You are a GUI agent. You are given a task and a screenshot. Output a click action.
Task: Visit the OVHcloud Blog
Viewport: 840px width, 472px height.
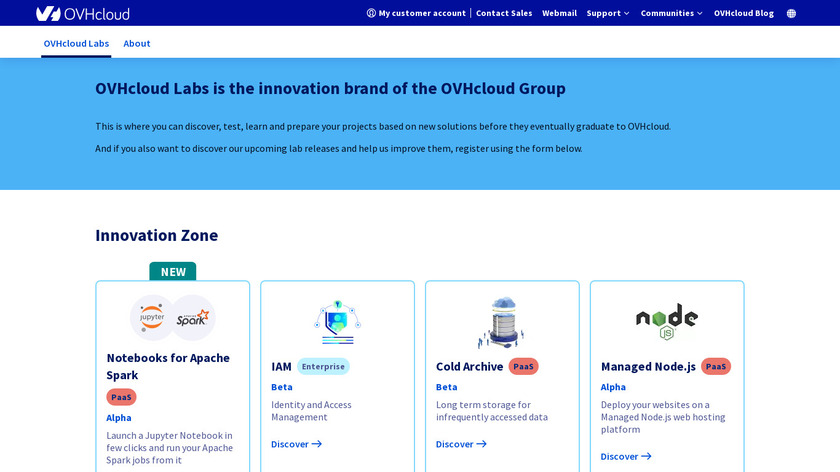point(744,13)
